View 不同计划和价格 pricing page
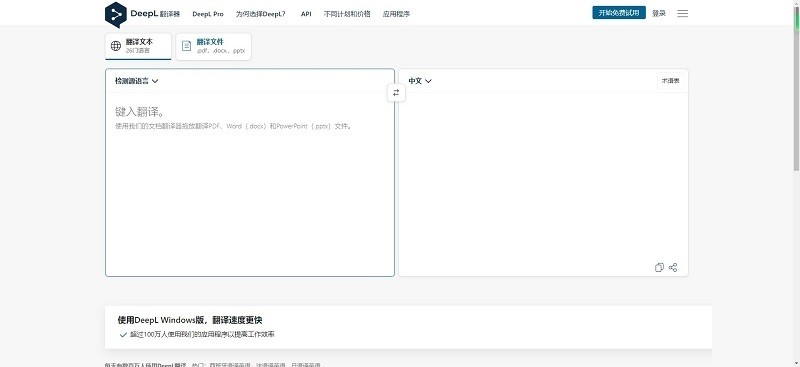Image resolution: width=800 pixels, height=367 pixels. [347, 14]
